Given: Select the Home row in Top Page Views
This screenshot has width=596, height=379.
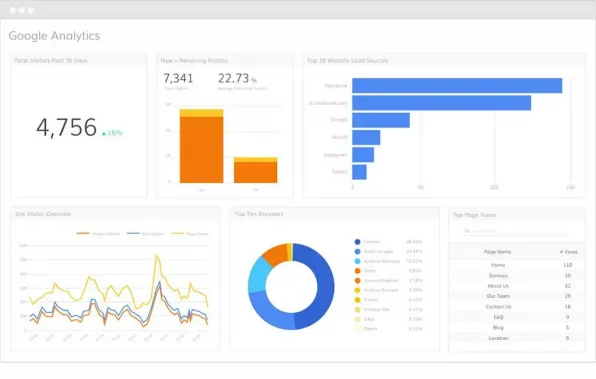Looking at the screenshot, I should tap(517, 265).
